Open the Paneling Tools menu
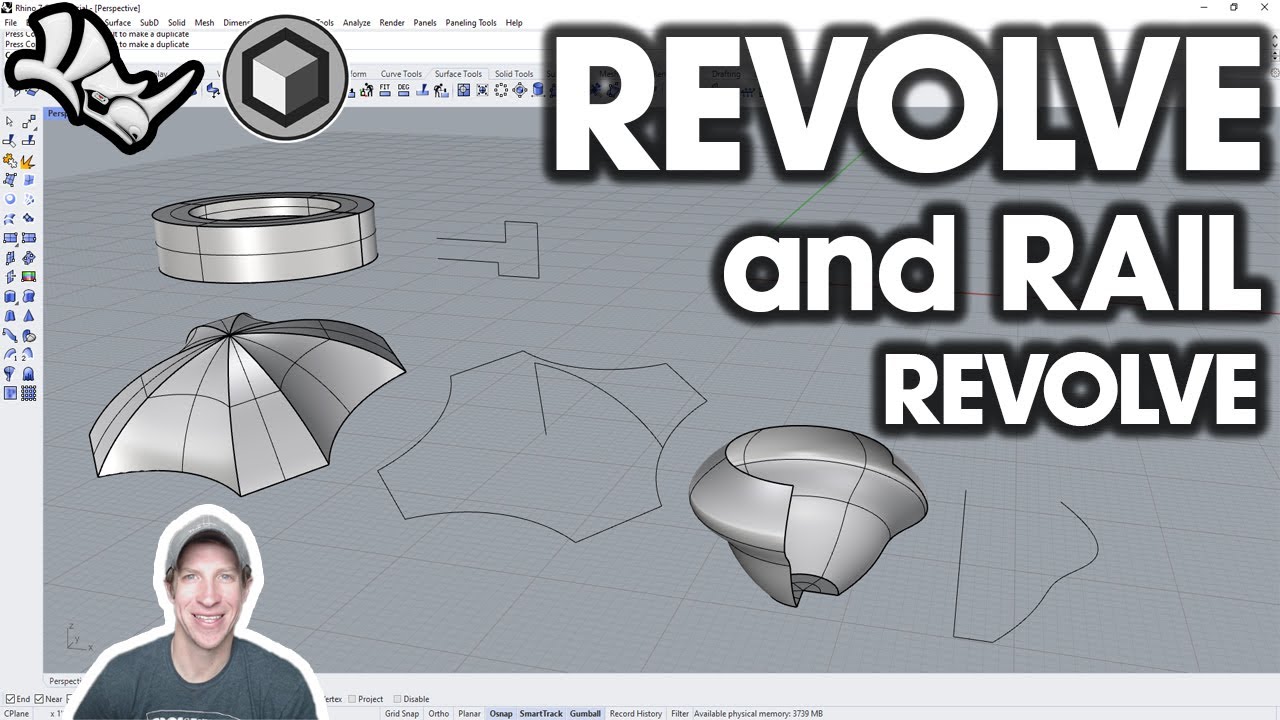Viewport: 1280px width, 720px height. (471, 22)
